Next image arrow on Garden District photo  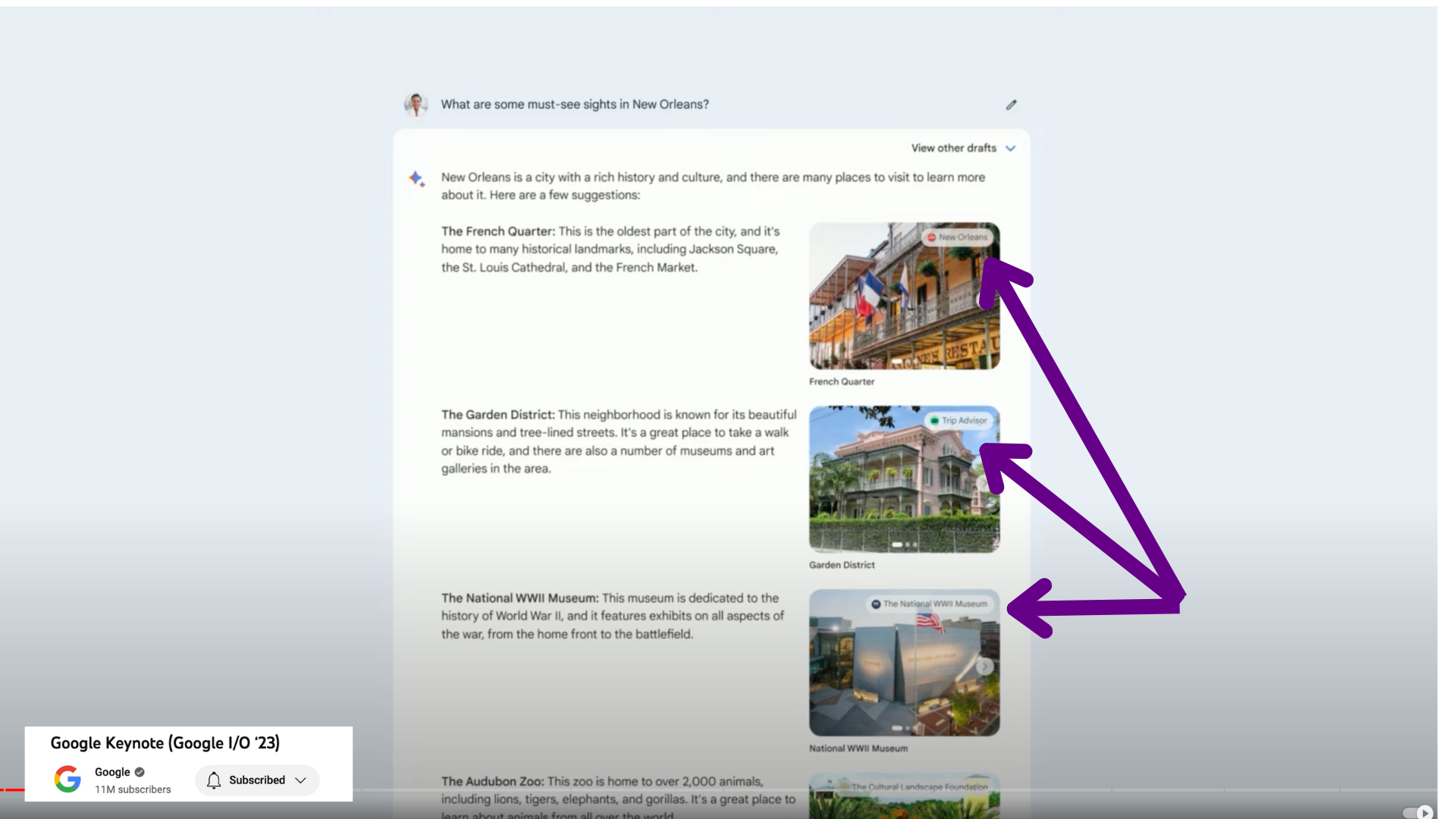coord(984,483)
